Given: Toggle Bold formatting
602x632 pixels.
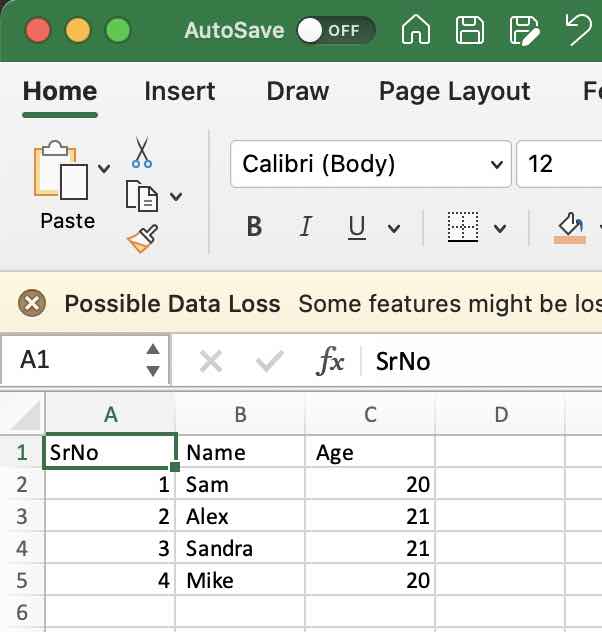Looking at the screenshot, I should (254, 227).
